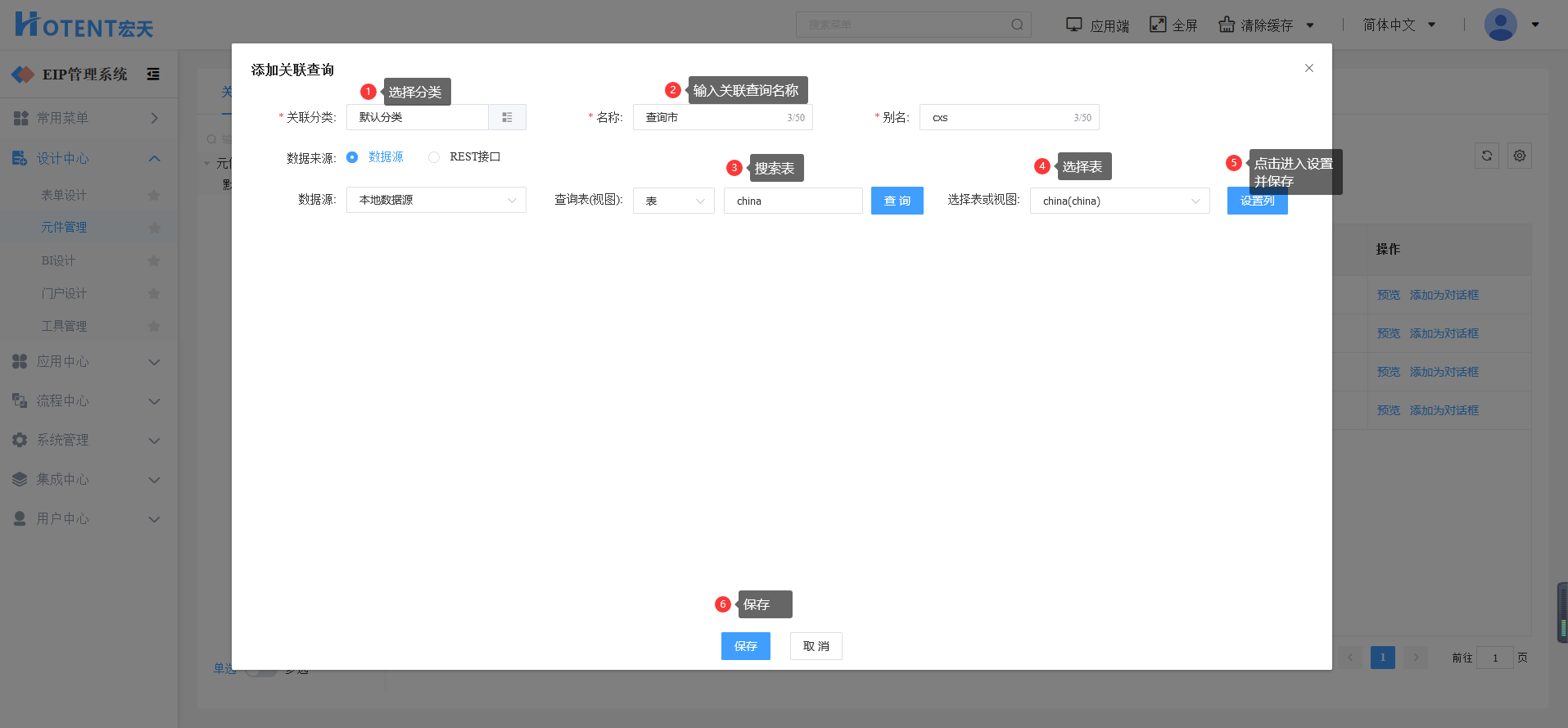Viewport: 1568px width, 728px height.
Task: Close the 添加关联查询 dialog
Action: (x=1309, y=68)
